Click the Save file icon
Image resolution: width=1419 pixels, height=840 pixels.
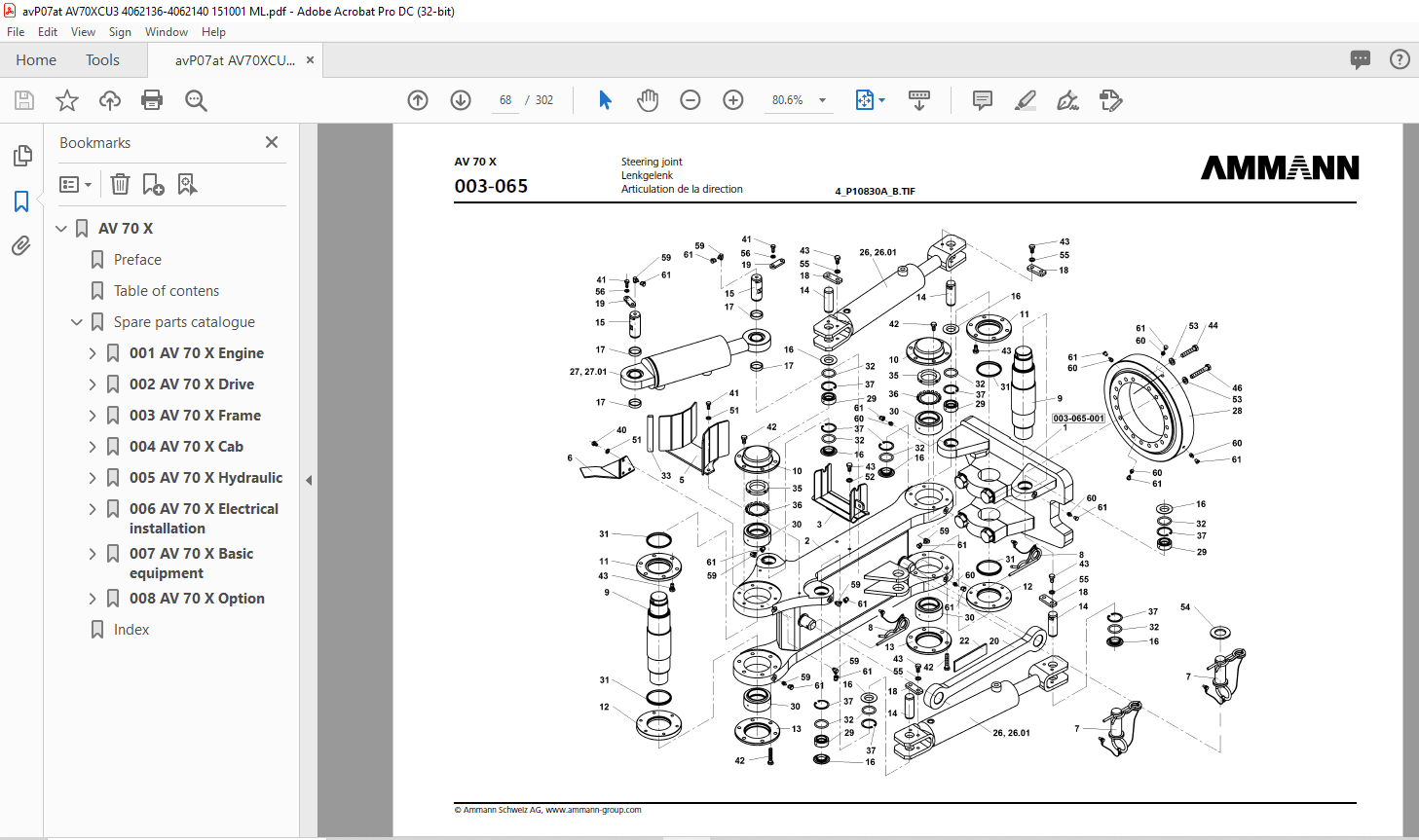click(x=24, y=100)
